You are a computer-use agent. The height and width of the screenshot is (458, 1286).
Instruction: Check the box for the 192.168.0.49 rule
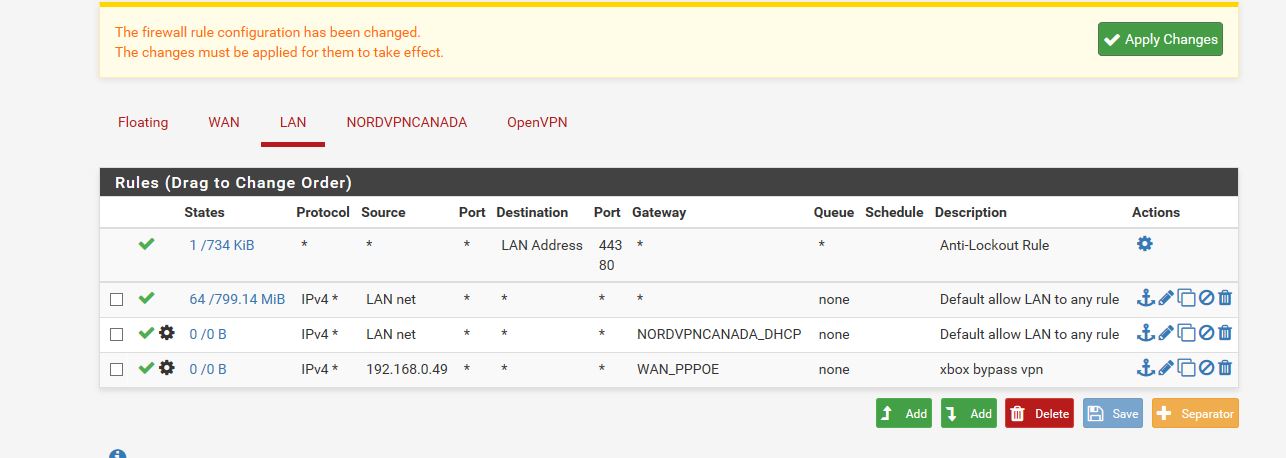click(116, 369)
